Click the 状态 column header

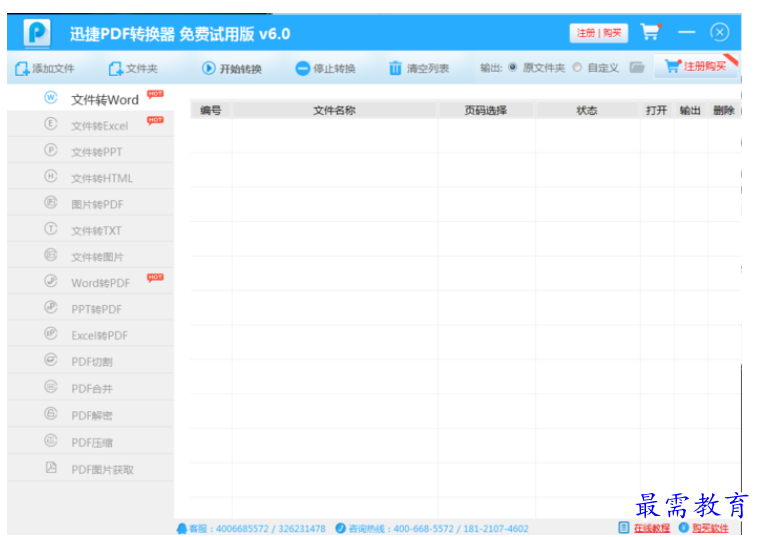click(x=587, y=110)
